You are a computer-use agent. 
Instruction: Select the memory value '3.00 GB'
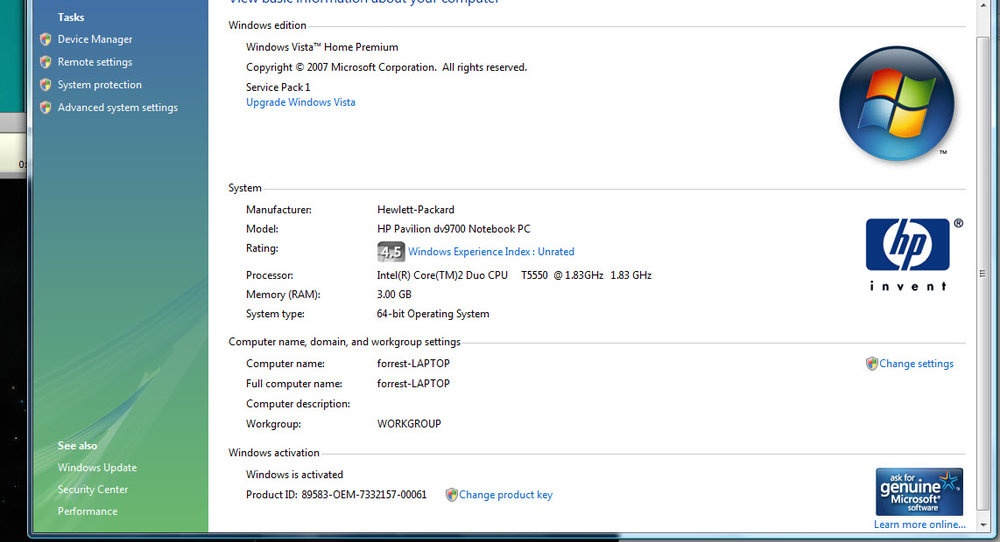tap(394, 295)
